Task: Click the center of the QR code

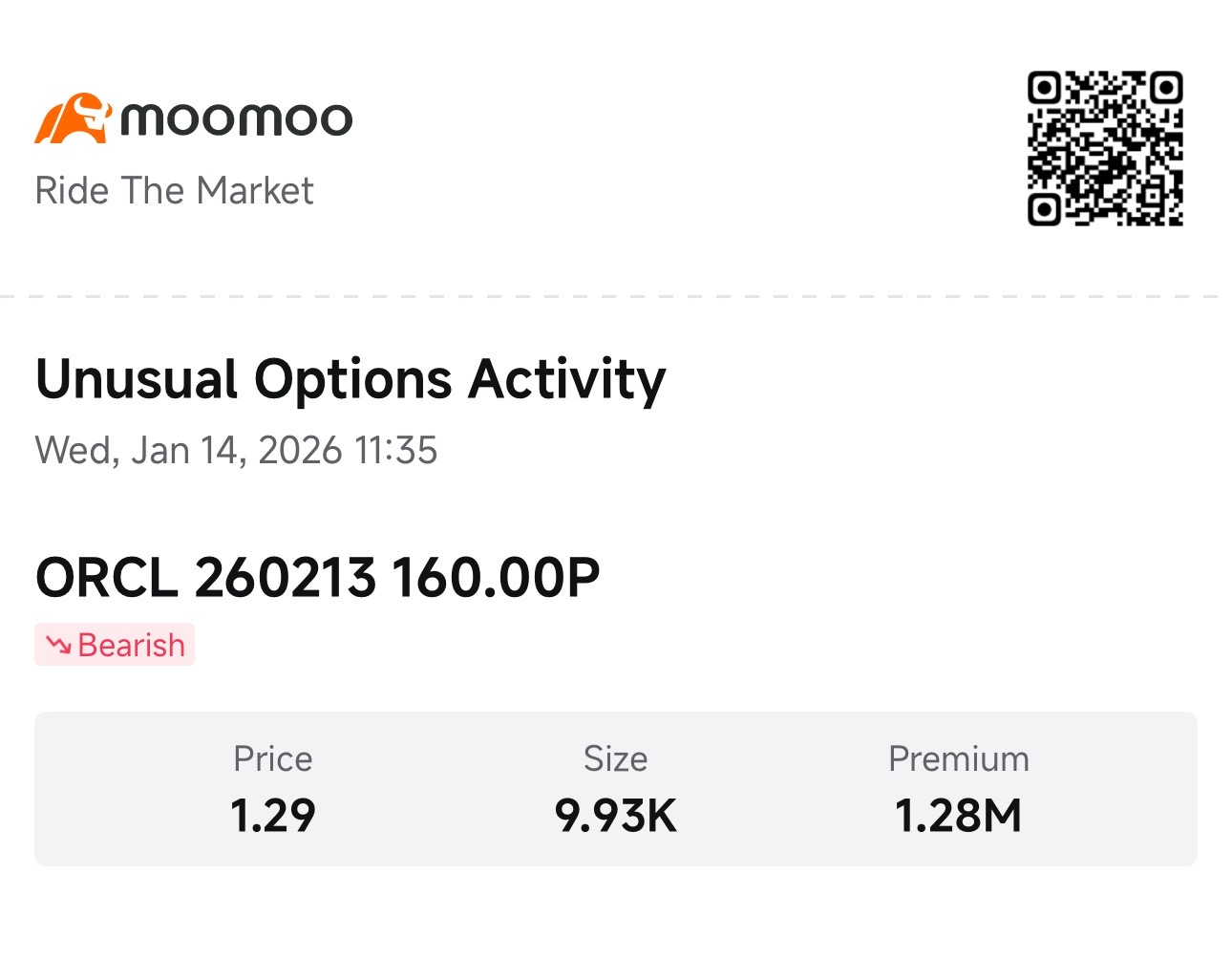Action: coord(1105,148)
